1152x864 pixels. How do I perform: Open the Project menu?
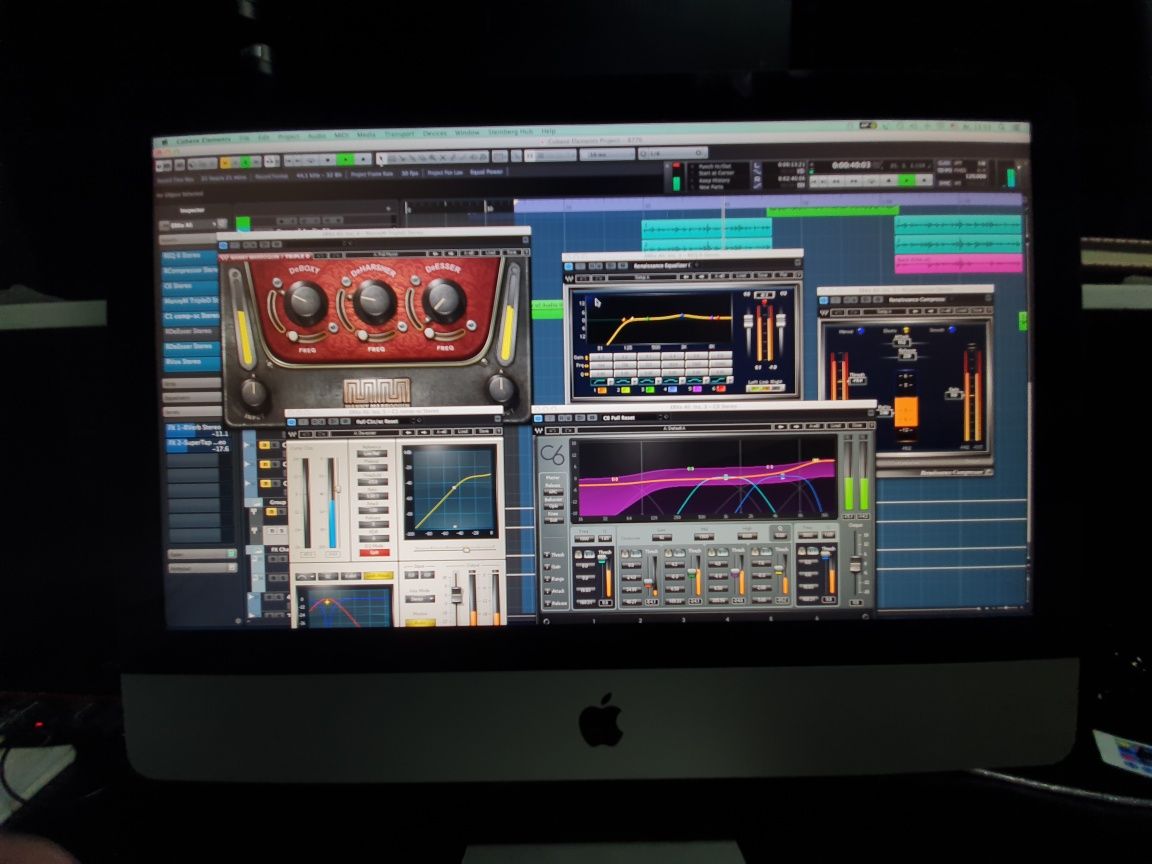(288, 137)
